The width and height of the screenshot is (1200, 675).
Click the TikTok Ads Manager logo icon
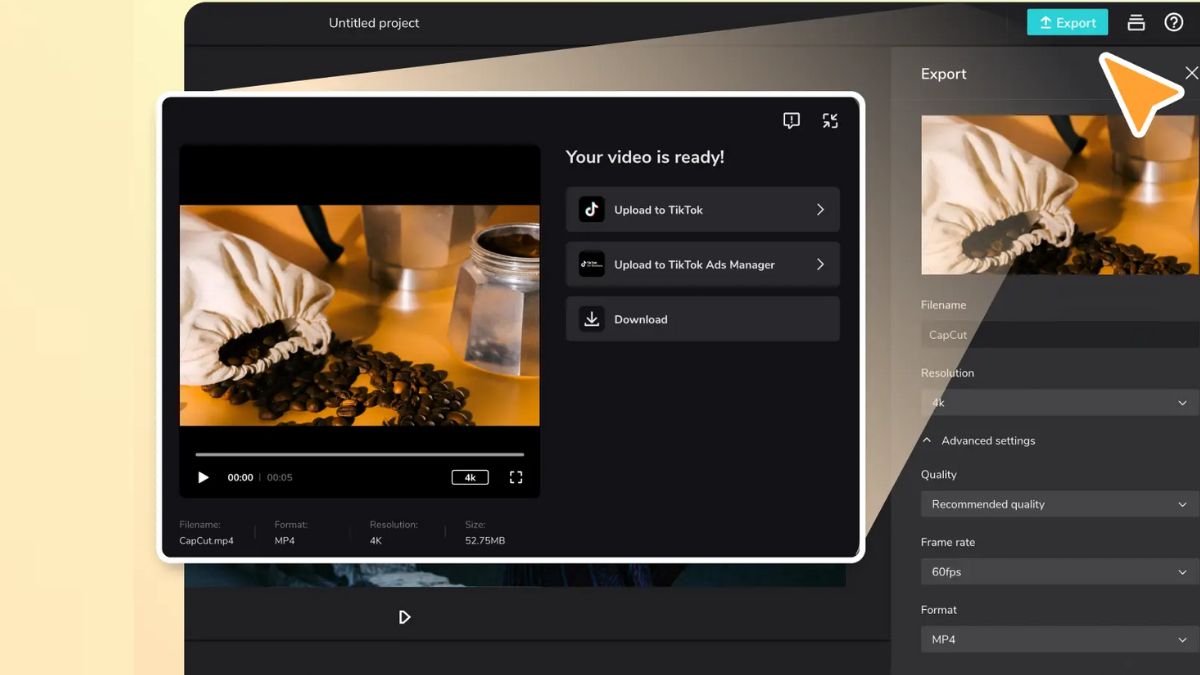[592, 265]
